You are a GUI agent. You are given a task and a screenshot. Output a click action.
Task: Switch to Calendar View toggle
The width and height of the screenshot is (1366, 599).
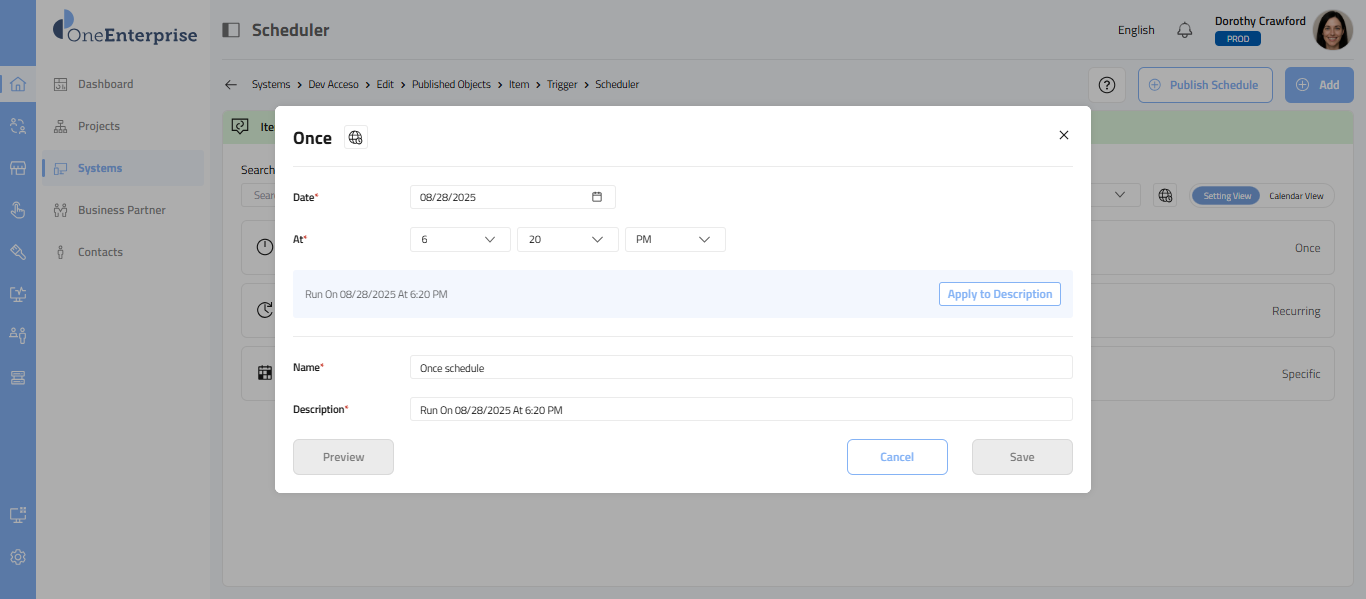point(1296,196)
